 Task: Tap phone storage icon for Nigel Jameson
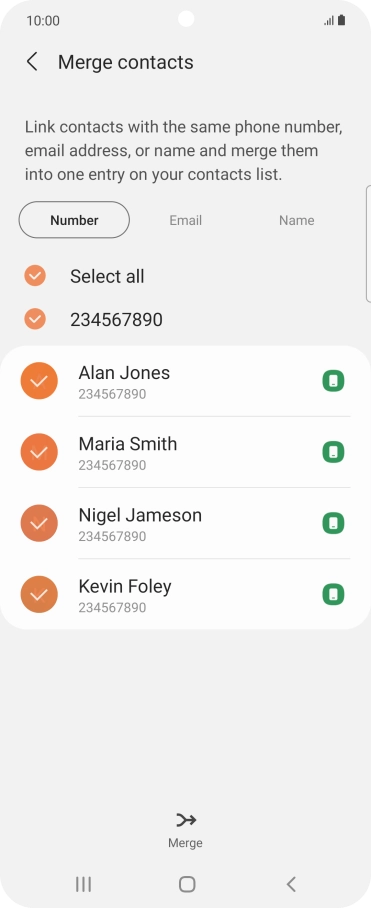click(333, 523)
